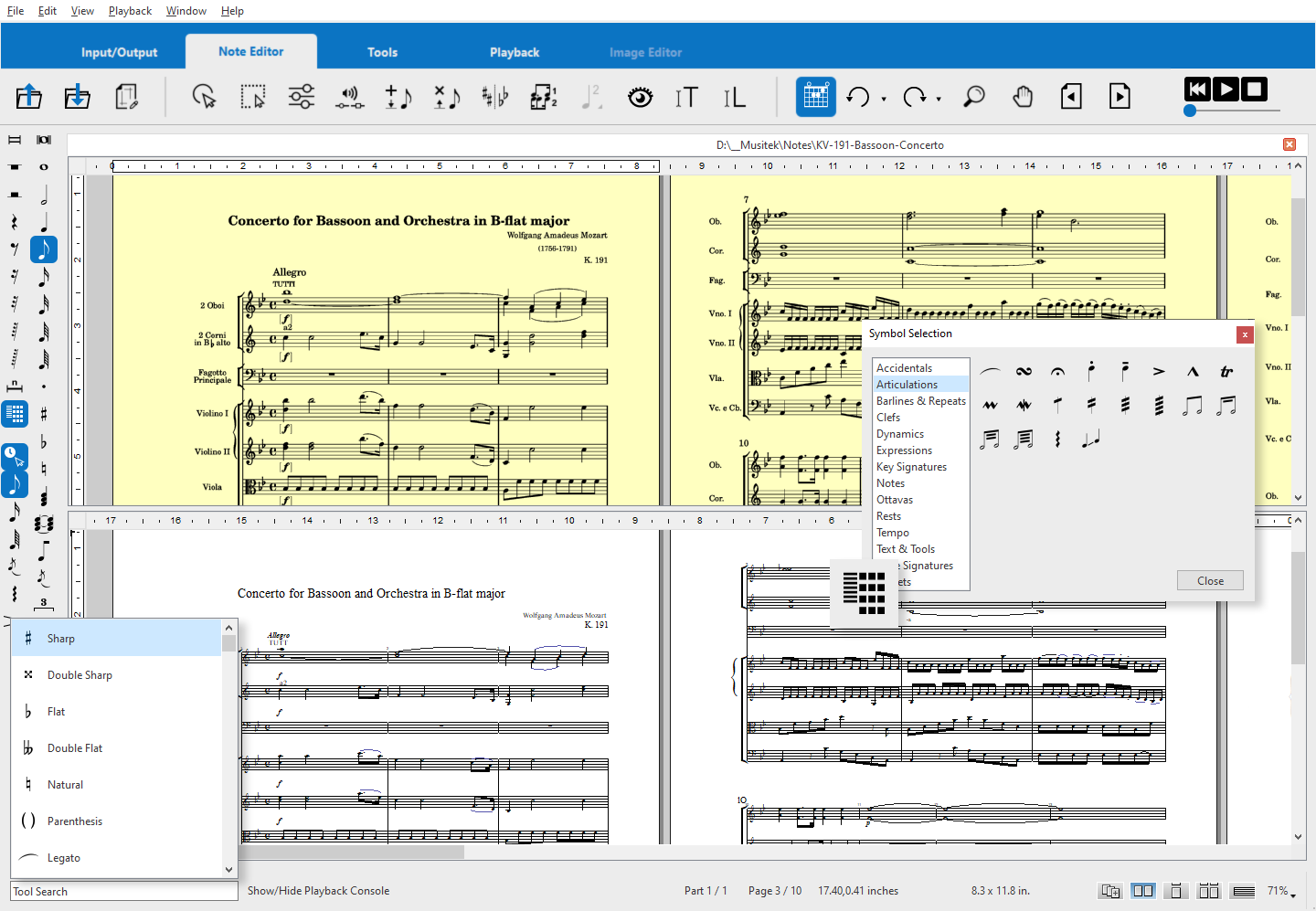1316x911 pixels.
Task: Switch to the Tools tab
Action: [x=382, y=52]
